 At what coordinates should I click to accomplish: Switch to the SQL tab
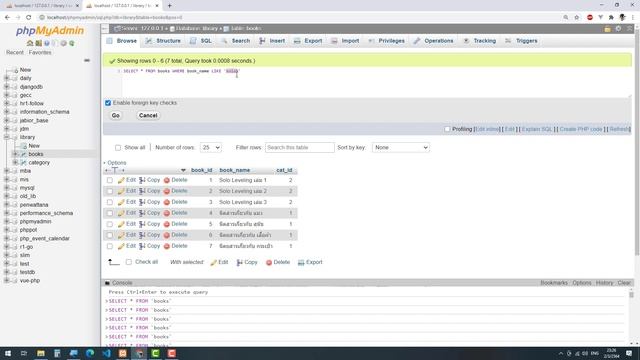[x=201, y=41]
